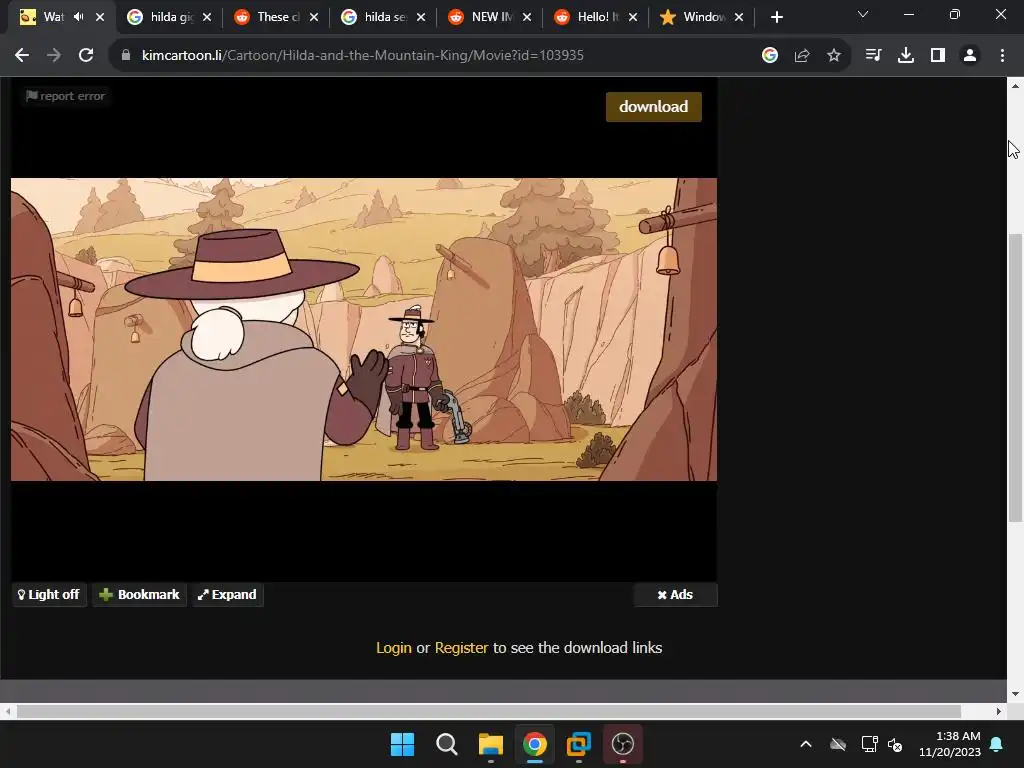Open the Chrome profile icon

(970, 56)
